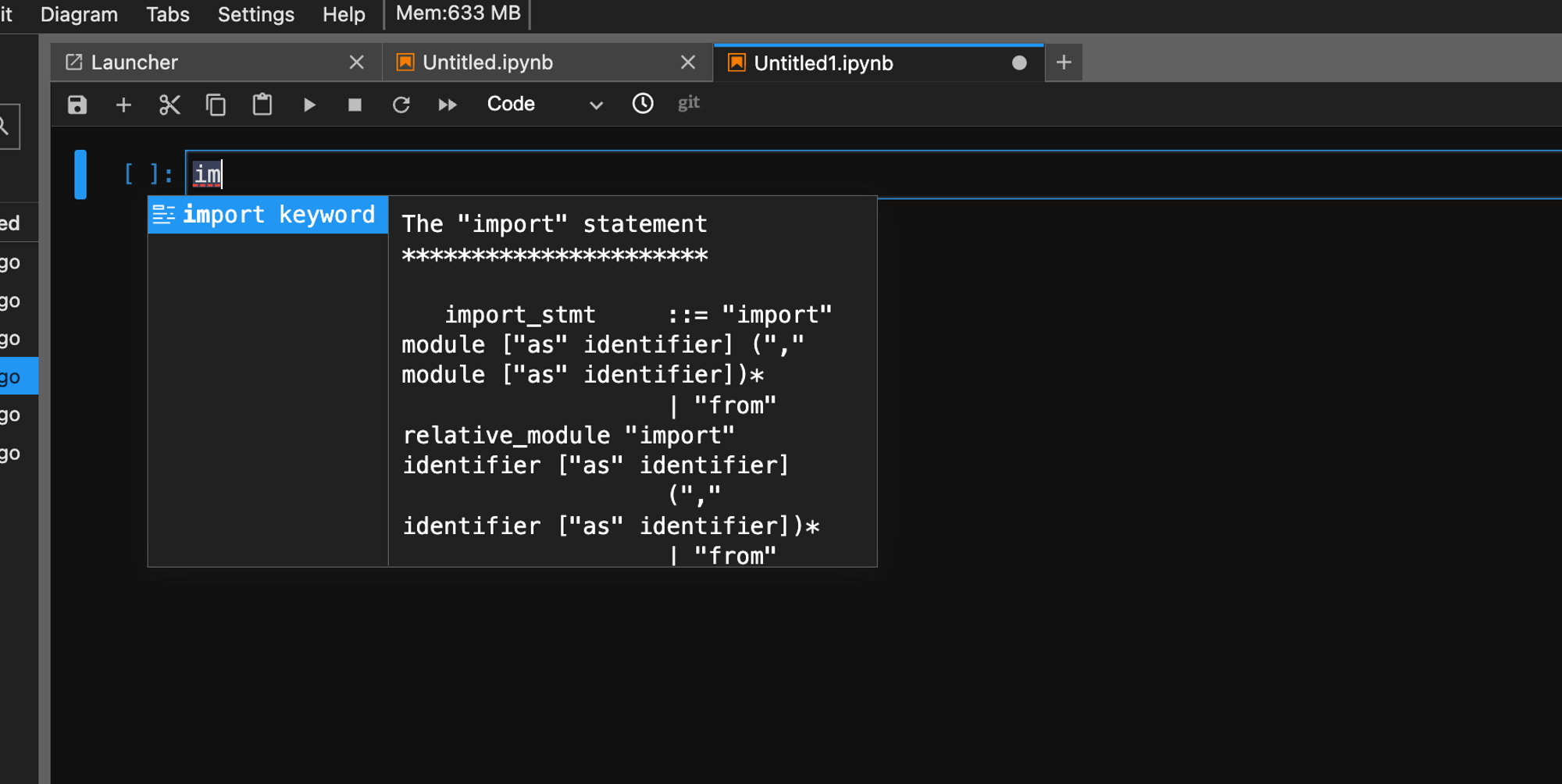The width and height of the screenshot is (1562, 784).
Task: Run the selected cell
Action: [x=309, y=105]
